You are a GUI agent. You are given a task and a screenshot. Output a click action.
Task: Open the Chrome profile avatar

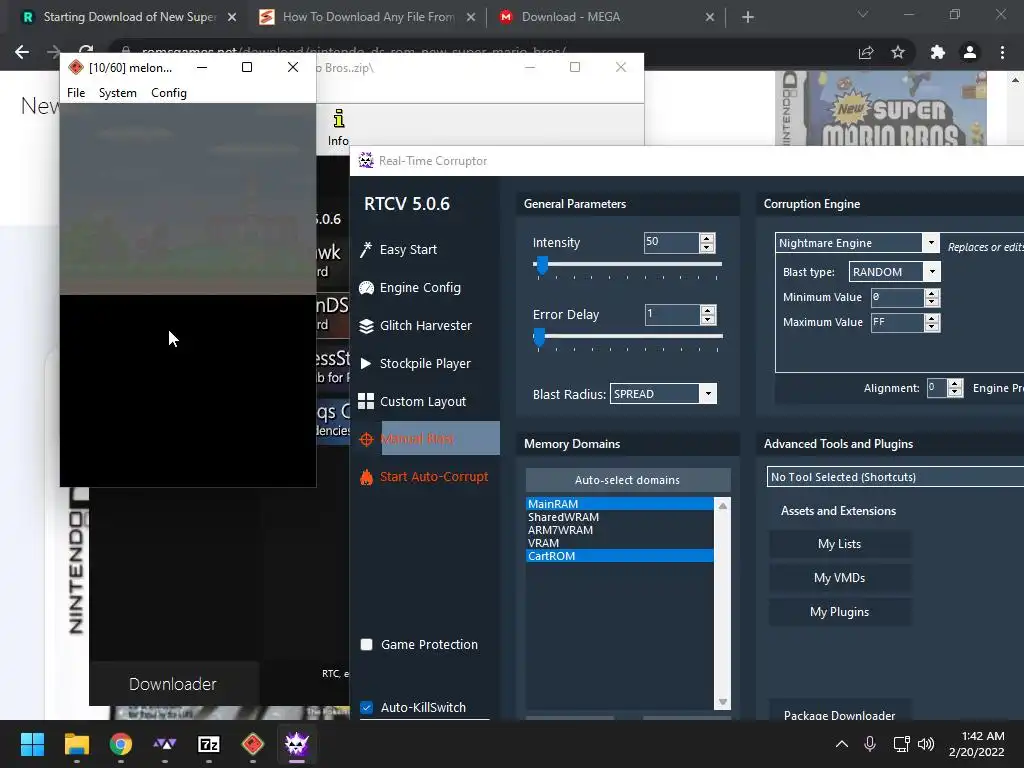(970, 52)
